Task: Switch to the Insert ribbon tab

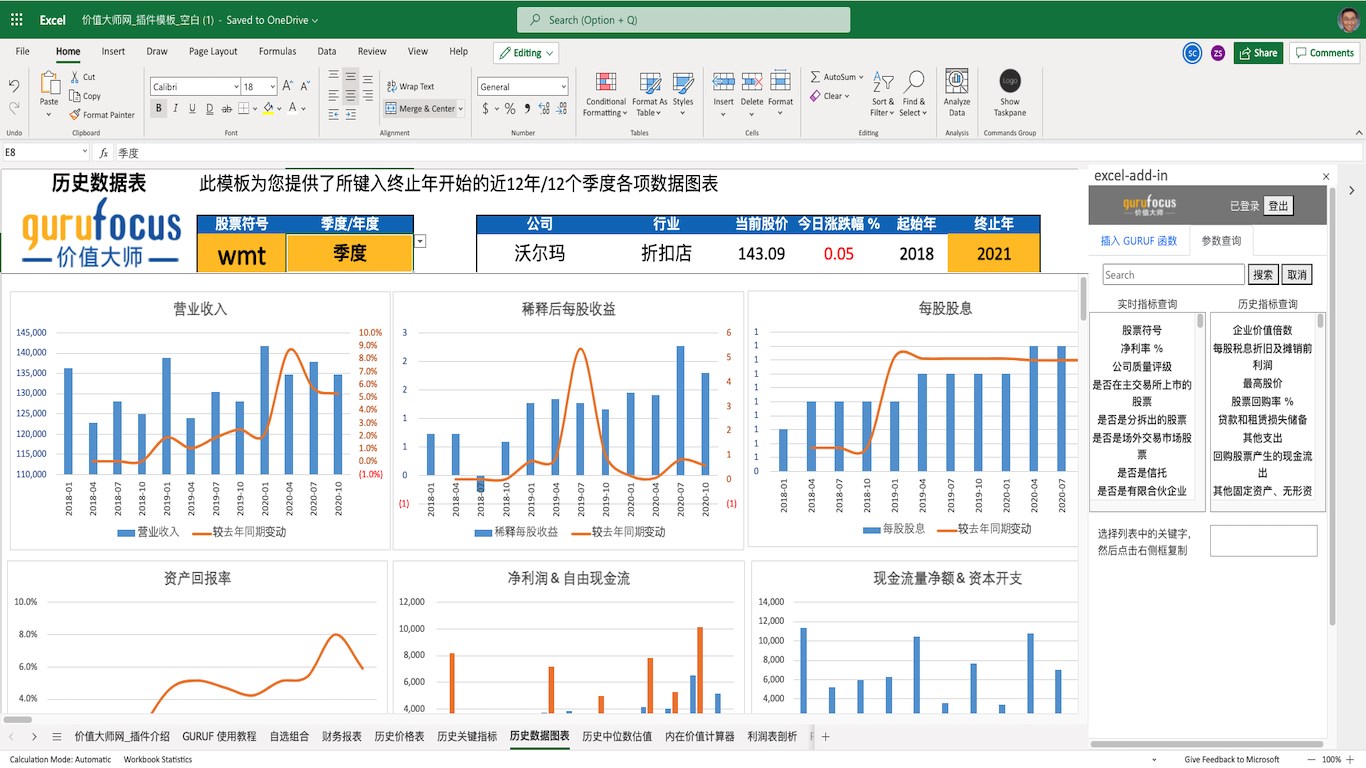Action: tap(113, 52)
